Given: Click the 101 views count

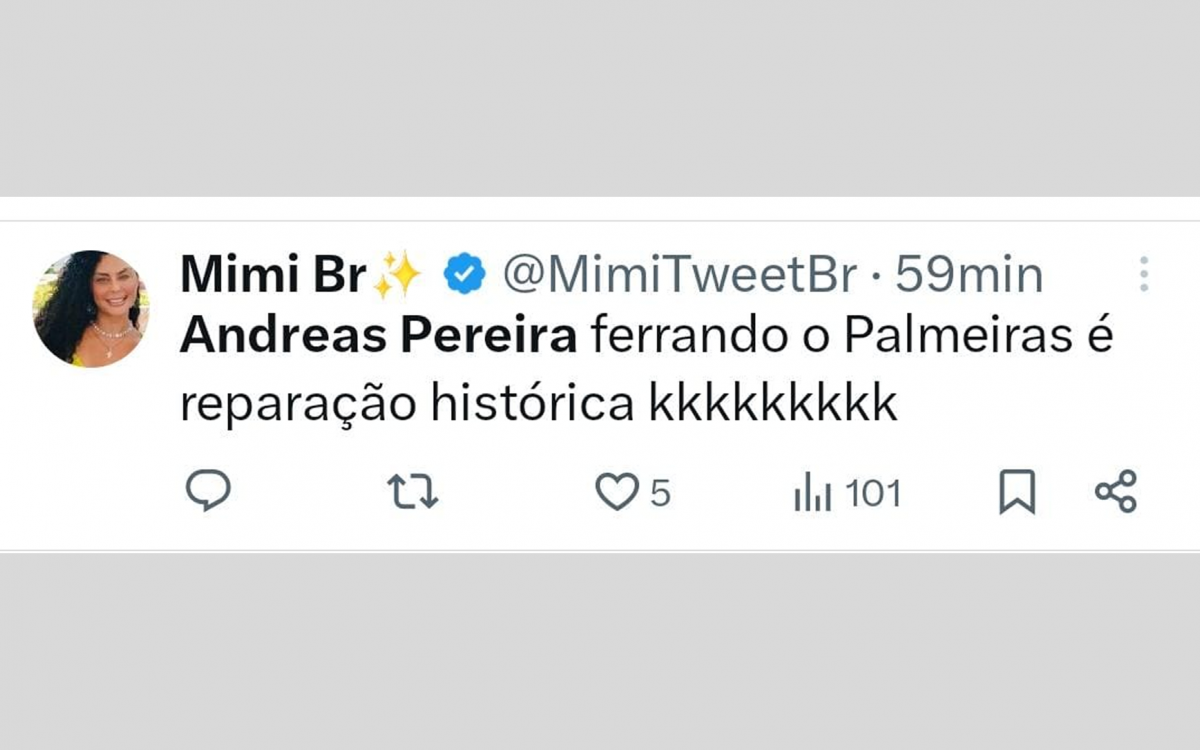Looking at the screenshot, I should point(870,490).
